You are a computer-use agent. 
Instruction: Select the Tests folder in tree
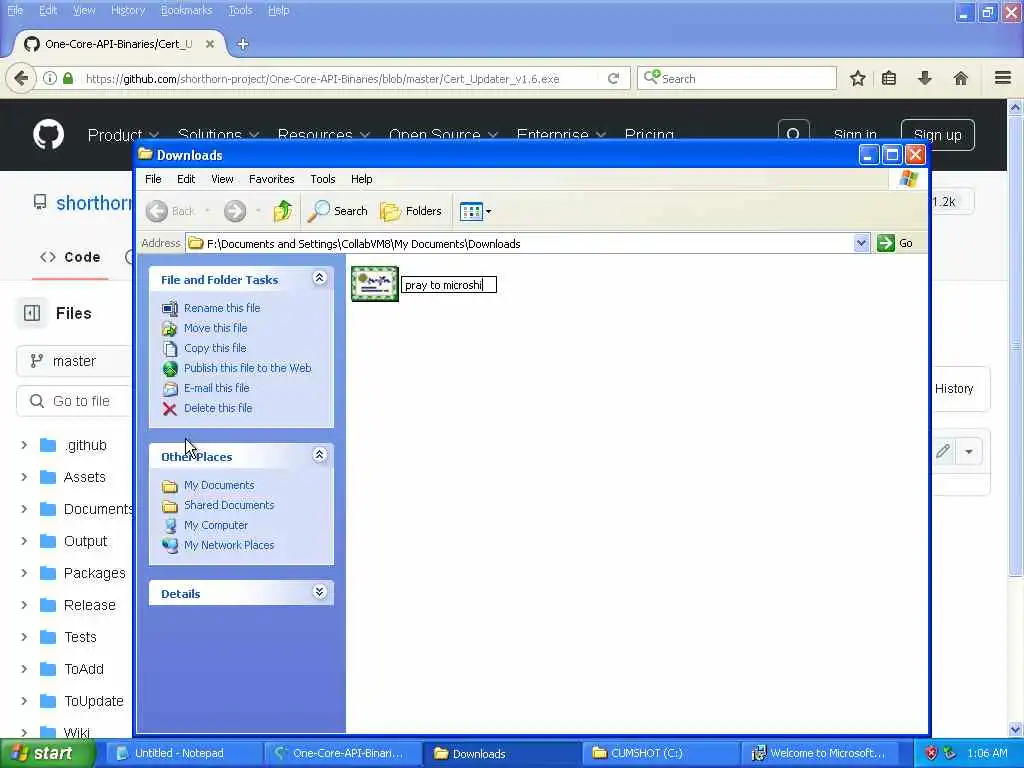click(x=80, y=637)
